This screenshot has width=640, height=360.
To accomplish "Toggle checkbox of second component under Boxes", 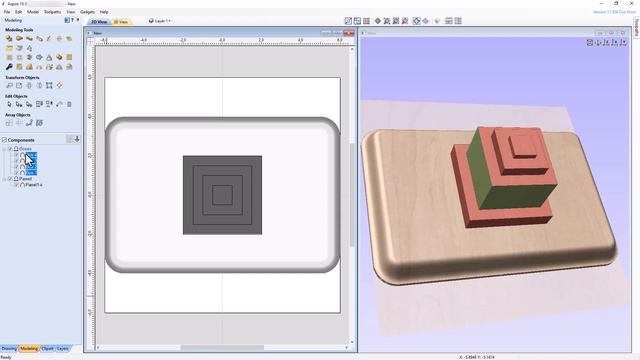I will point(17,161).
